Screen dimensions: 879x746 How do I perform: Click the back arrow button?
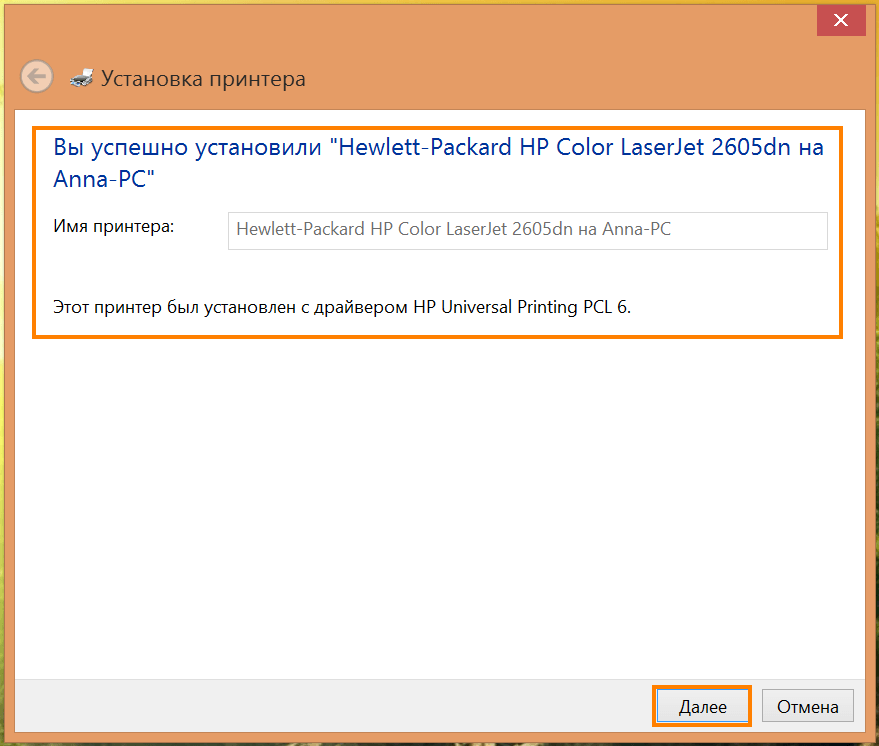pyautogui.click(x=37, y=76)
